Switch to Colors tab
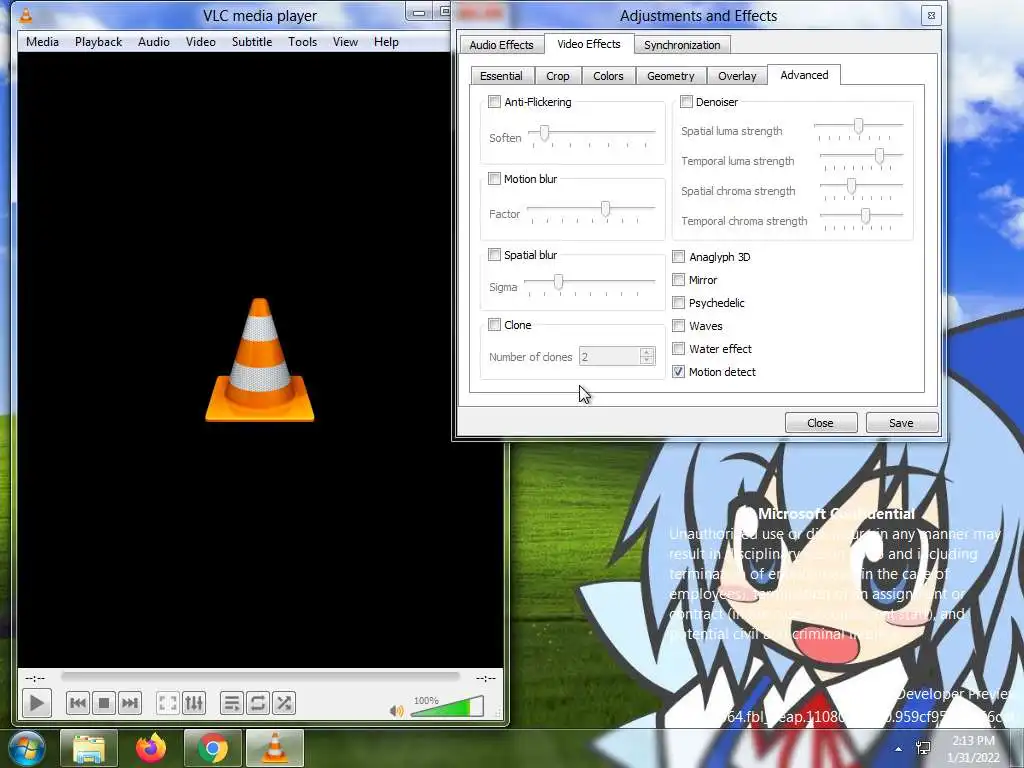Image resolution: width=1024 pixels, height=768 pixels. point(608,76)
